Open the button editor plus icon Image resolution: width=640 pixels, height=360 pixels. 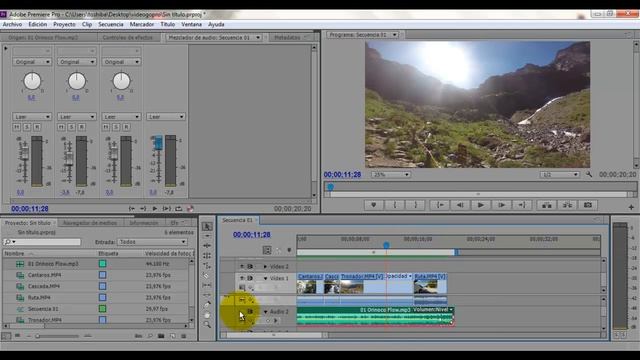(631, 207)
